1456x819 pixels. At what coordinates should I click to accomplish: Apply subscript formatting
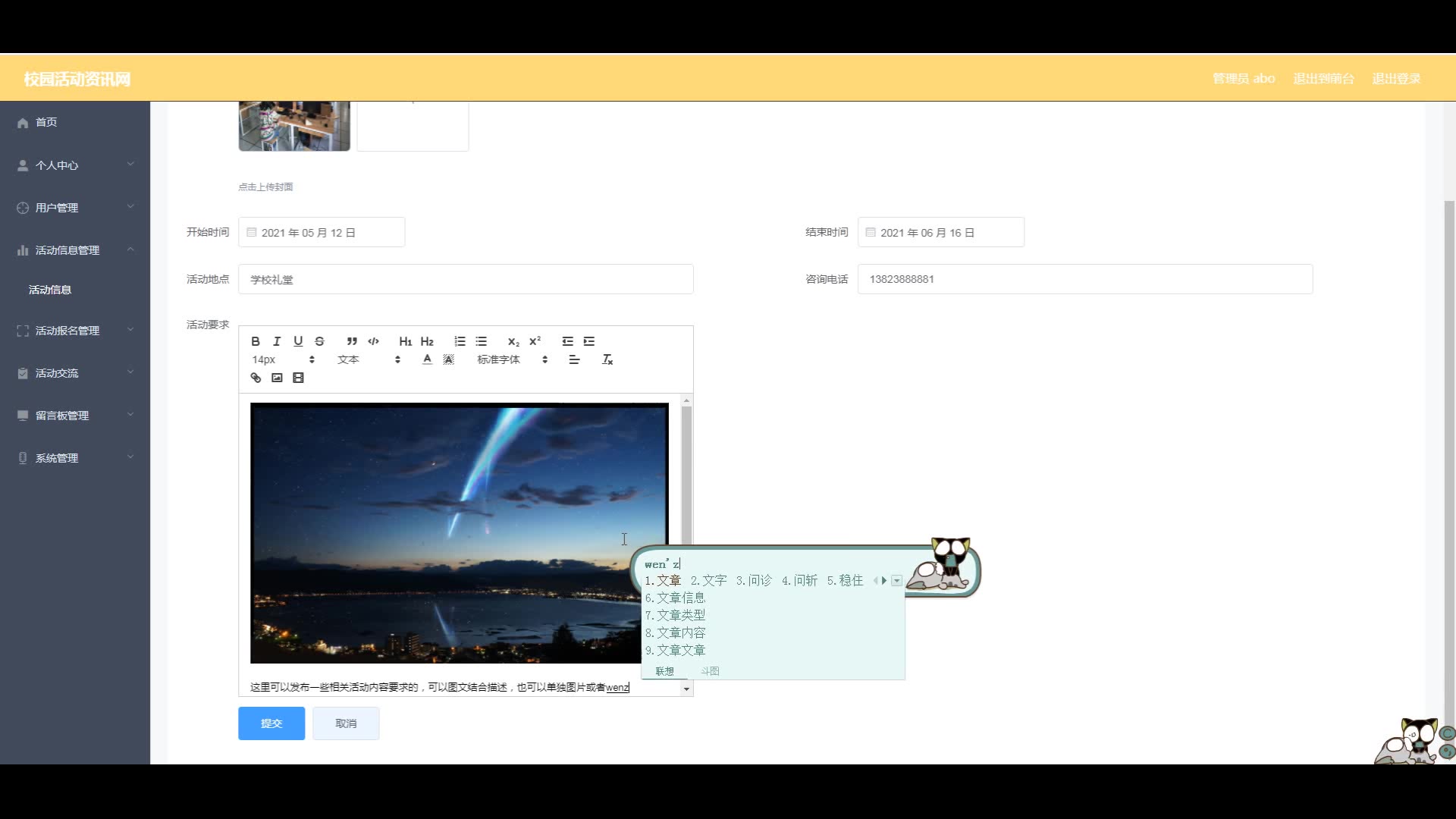point(513,341)
